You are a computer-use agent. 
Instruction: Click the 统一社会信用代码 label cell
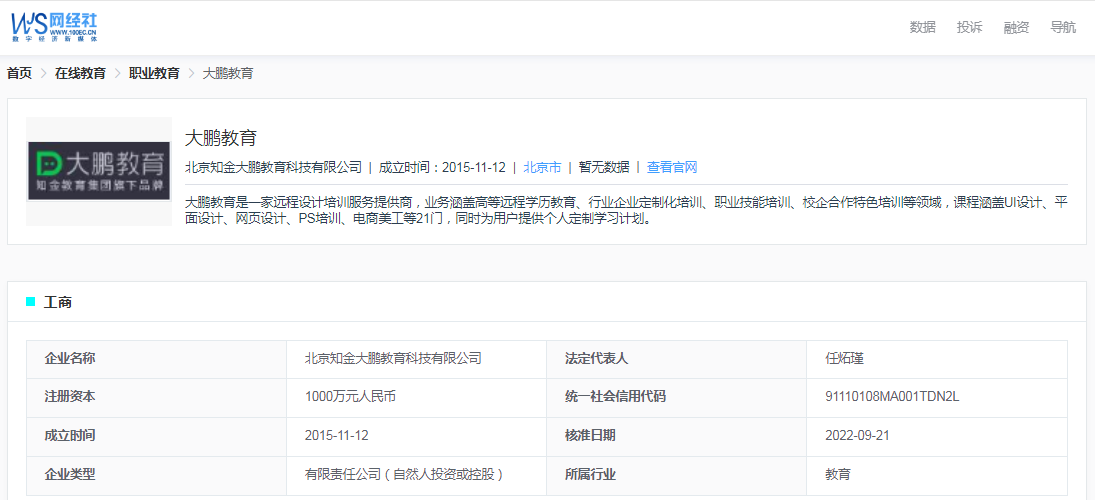click(676, 397)
